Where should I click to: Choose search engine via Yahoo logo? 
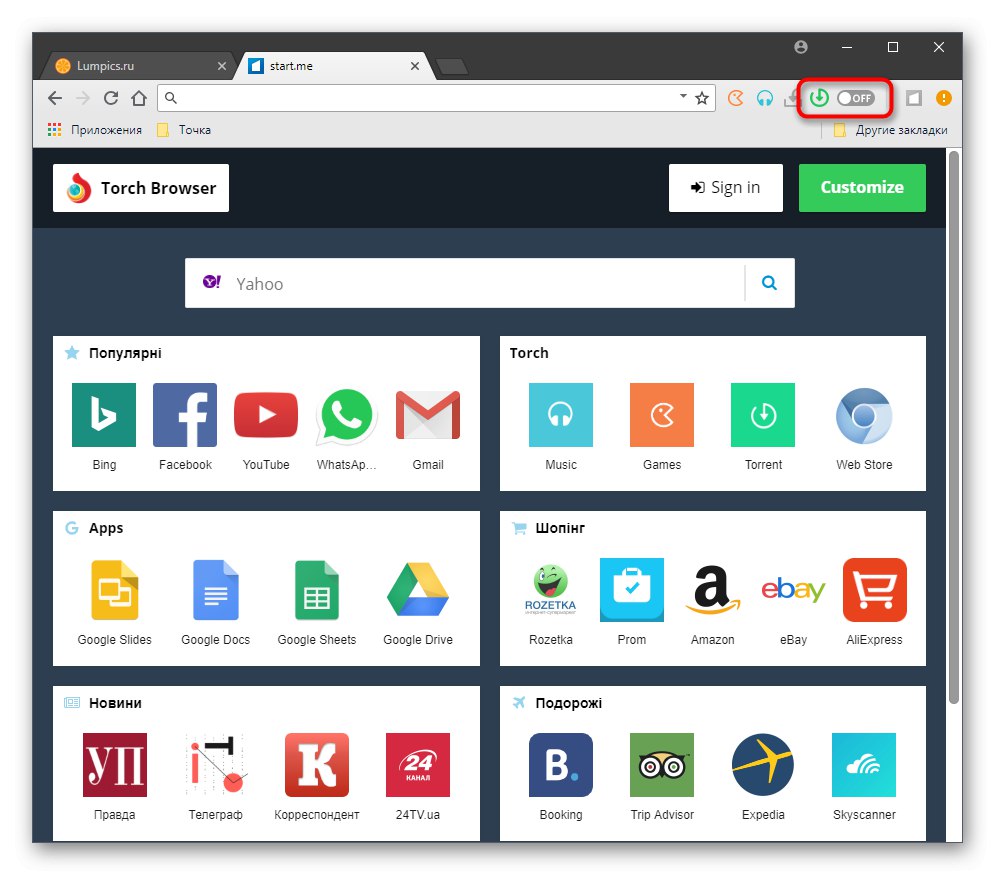(x=212, y=282)
